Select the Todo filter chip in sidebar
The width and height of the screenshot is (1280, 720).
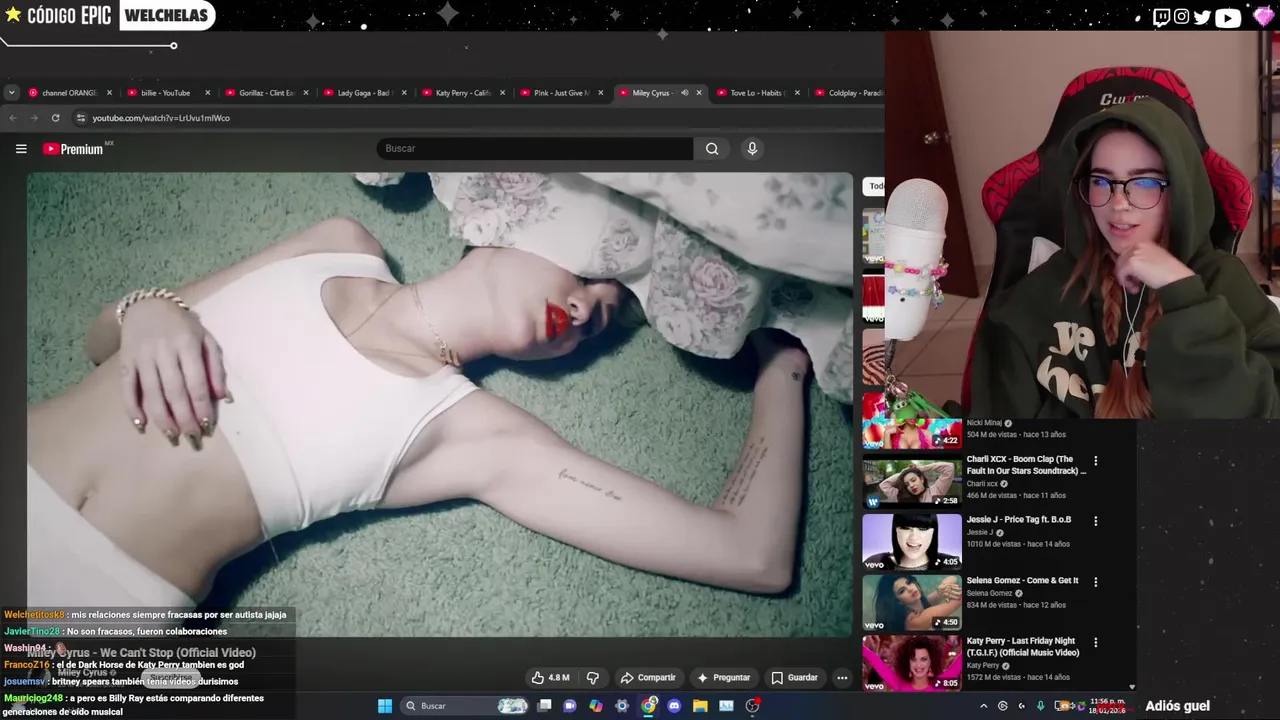click(874, 186)
